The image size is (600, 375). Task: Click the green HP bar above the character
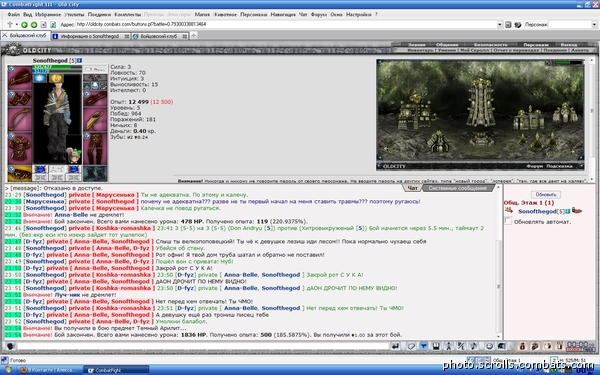pos(57,67)
